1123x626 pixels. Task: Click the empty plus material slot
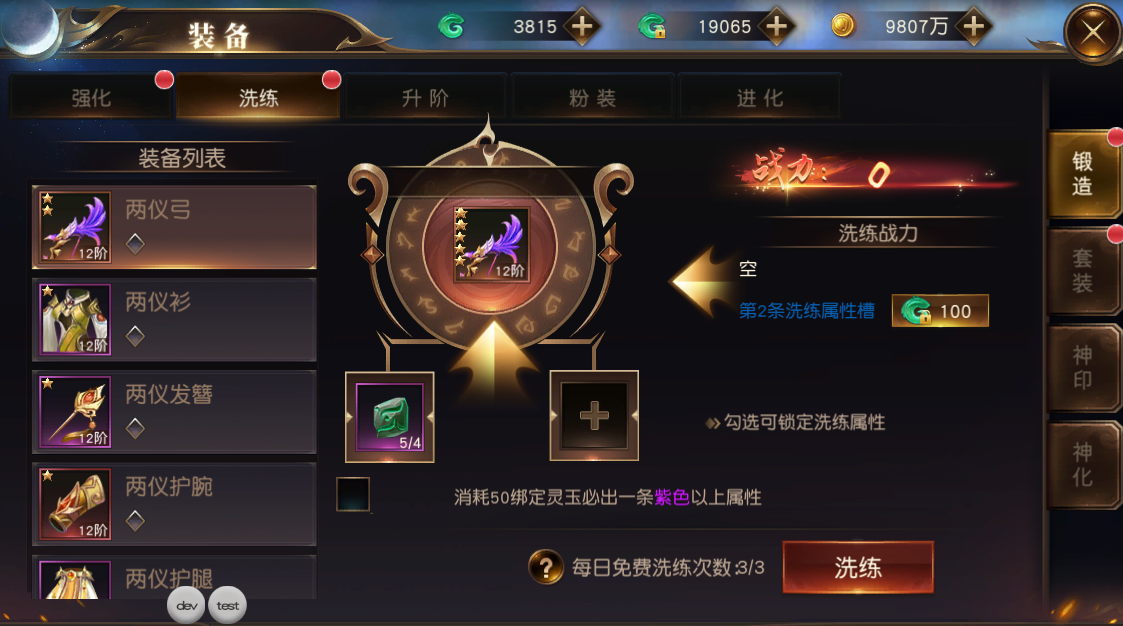point(594,415)
